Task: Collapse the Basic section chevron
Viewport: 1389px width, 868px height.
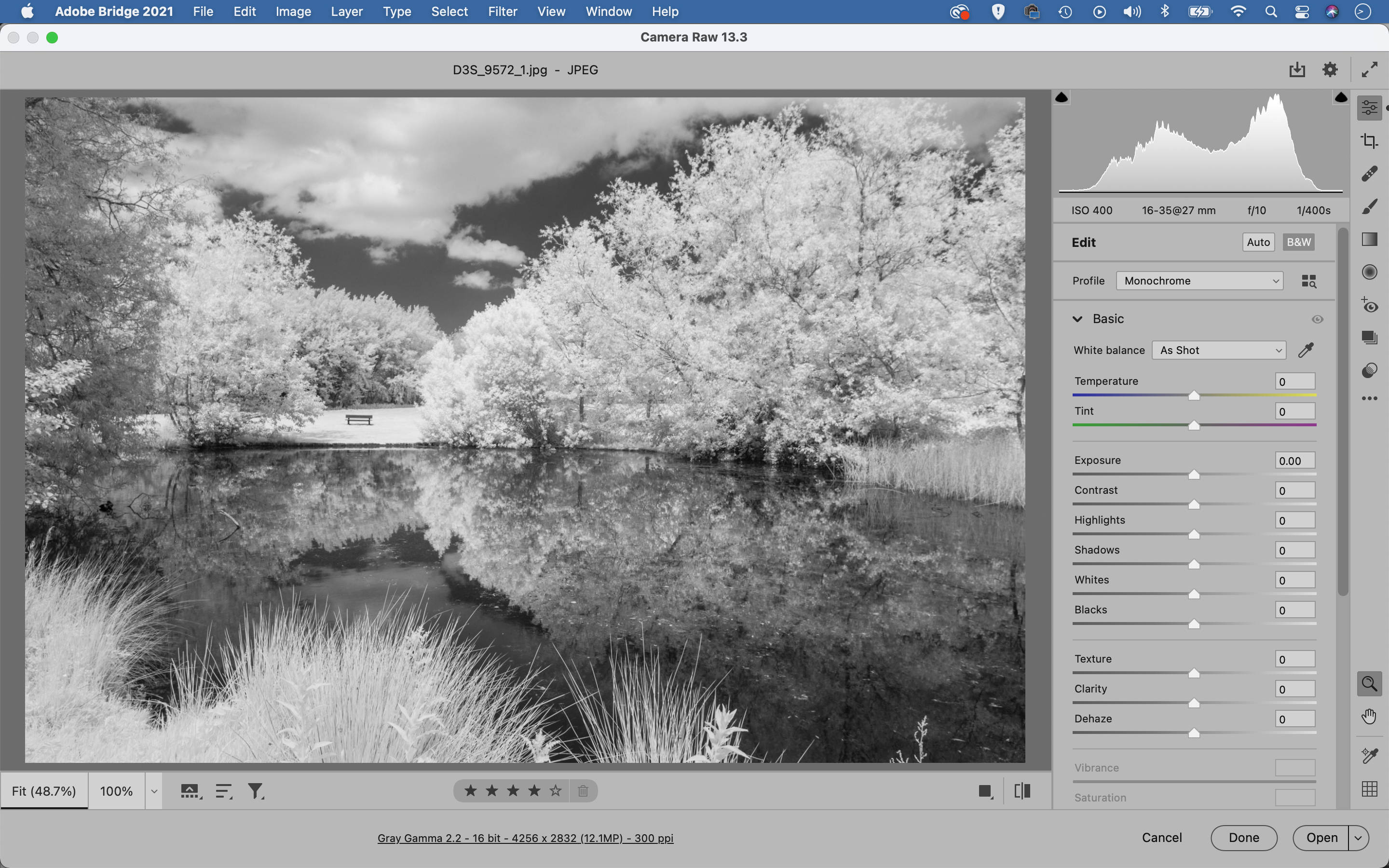Action: 1077,319
